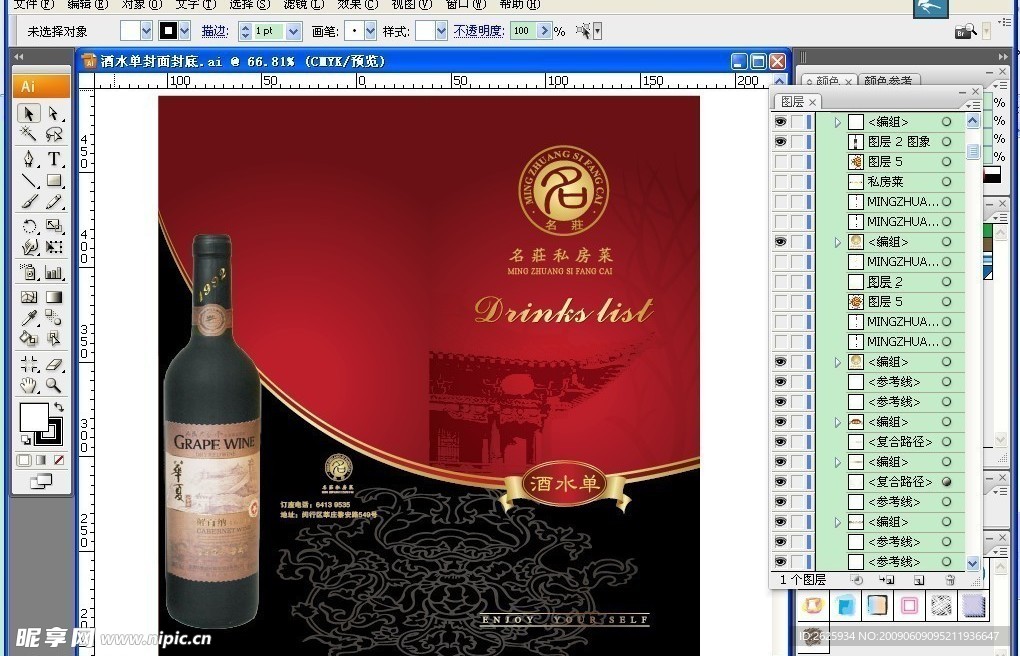Toggle visibility eye of 图层 2 图象 layer
This screenshot has height=656, width=1020.
click(x=781, y=141)
